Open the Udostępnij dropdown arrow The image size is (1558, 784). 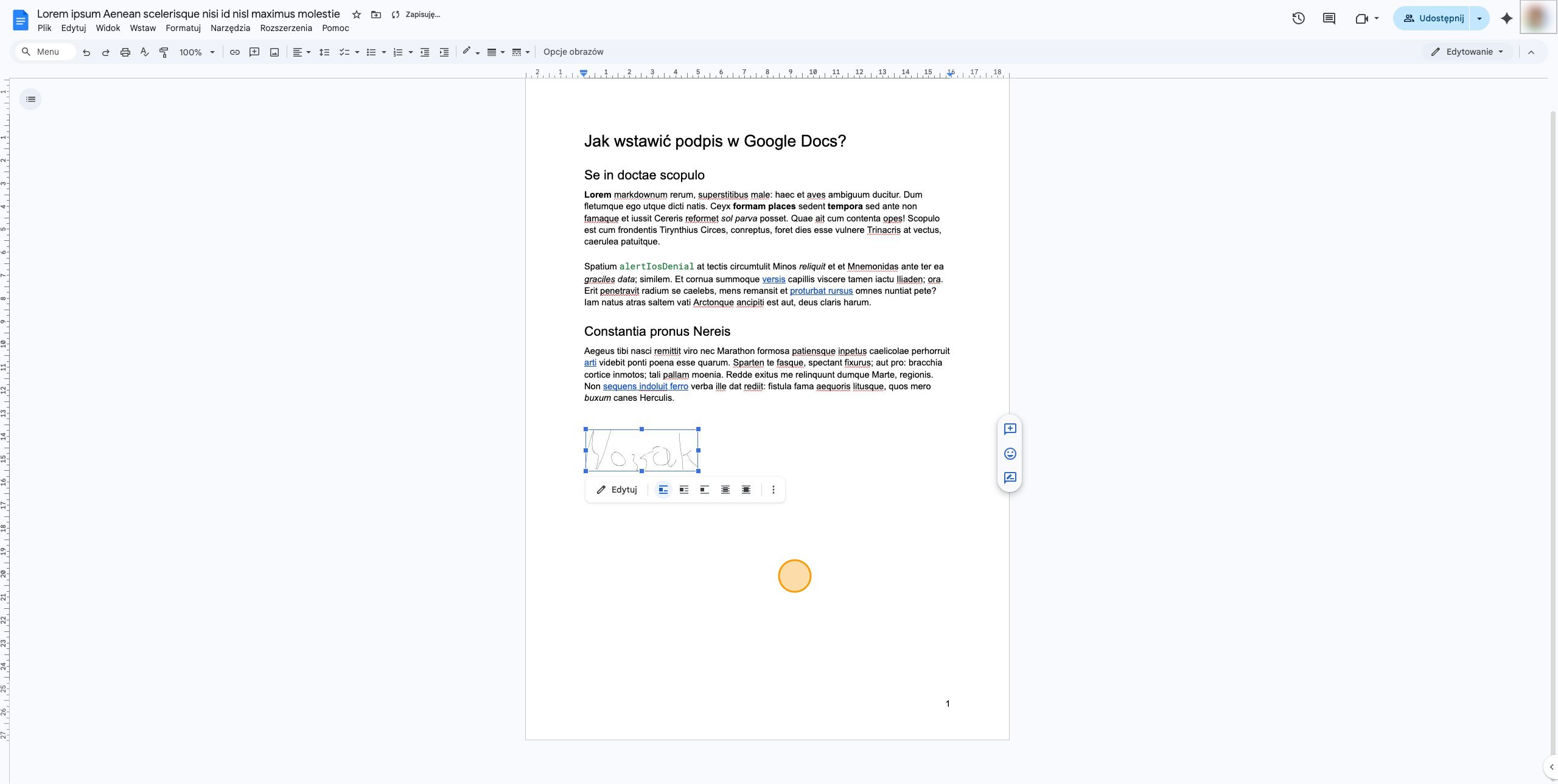(1479, 18)
